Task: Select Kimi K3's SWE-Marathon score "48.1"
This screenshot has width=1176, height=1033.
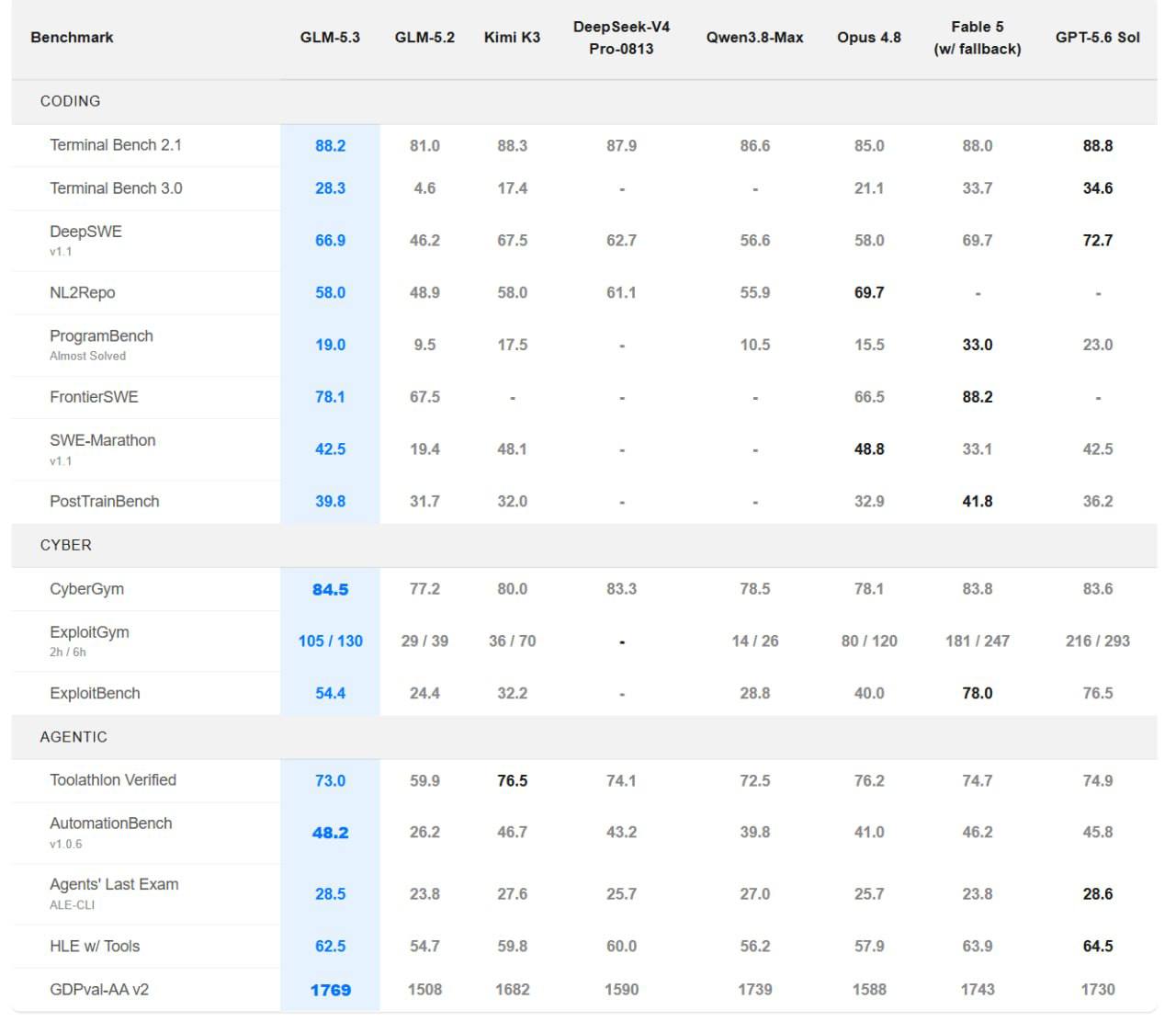Action: click(x=512, y=449)
